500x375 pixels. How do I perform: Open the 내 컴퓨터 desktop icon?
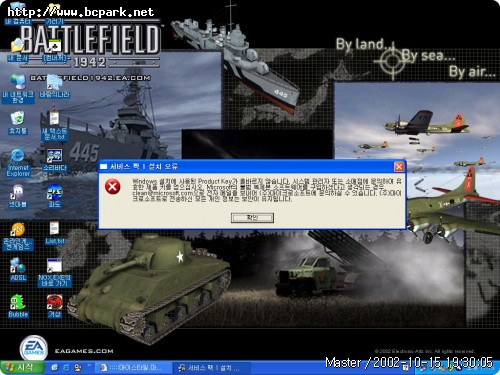coord(18,12)
